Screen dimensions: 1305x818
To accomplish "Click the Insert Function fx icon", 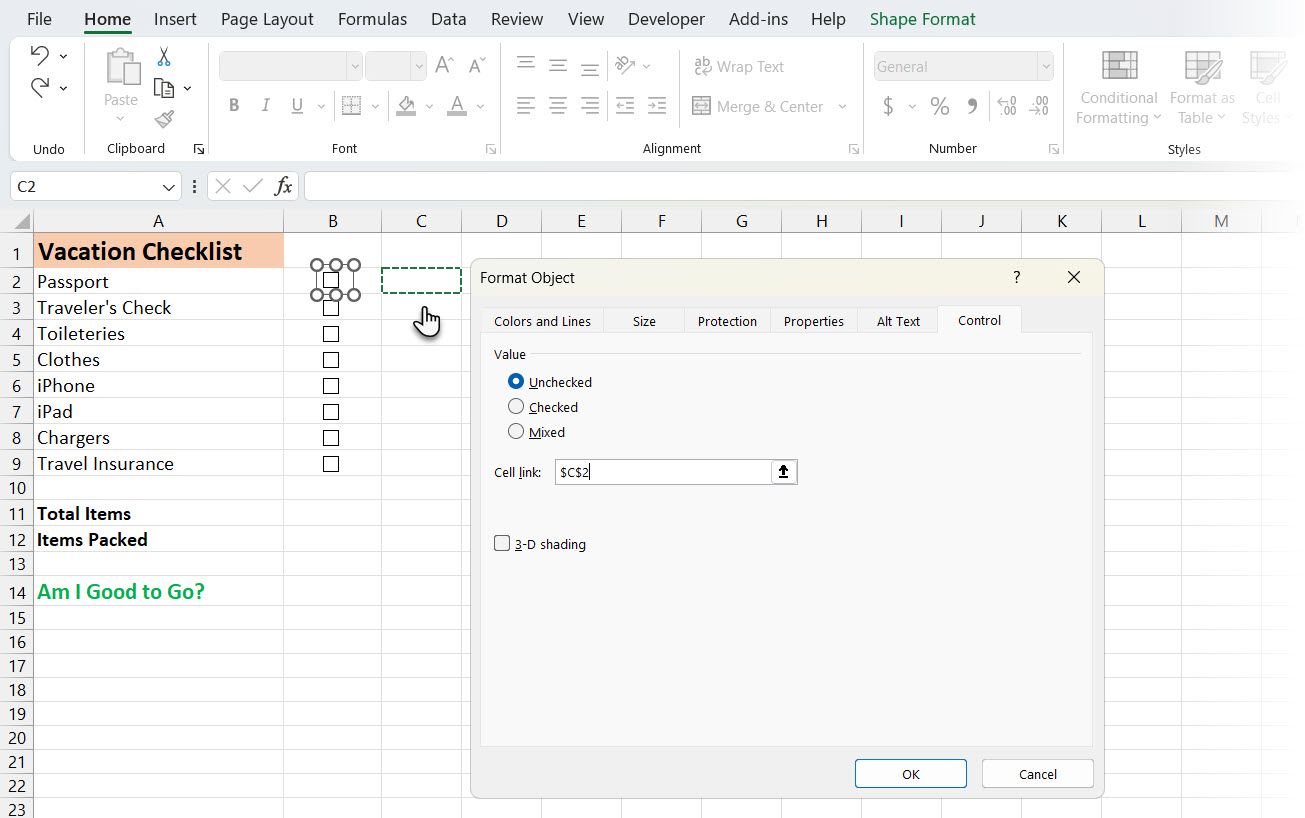I will [284, 186].
